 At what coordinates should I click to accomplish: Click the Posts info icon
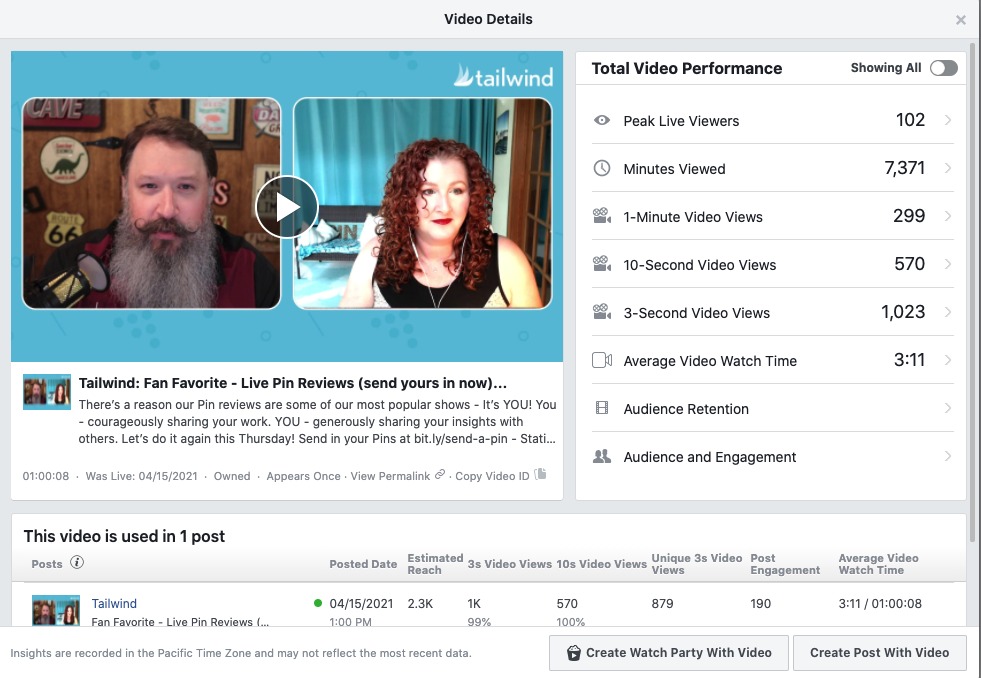point(77,562)
